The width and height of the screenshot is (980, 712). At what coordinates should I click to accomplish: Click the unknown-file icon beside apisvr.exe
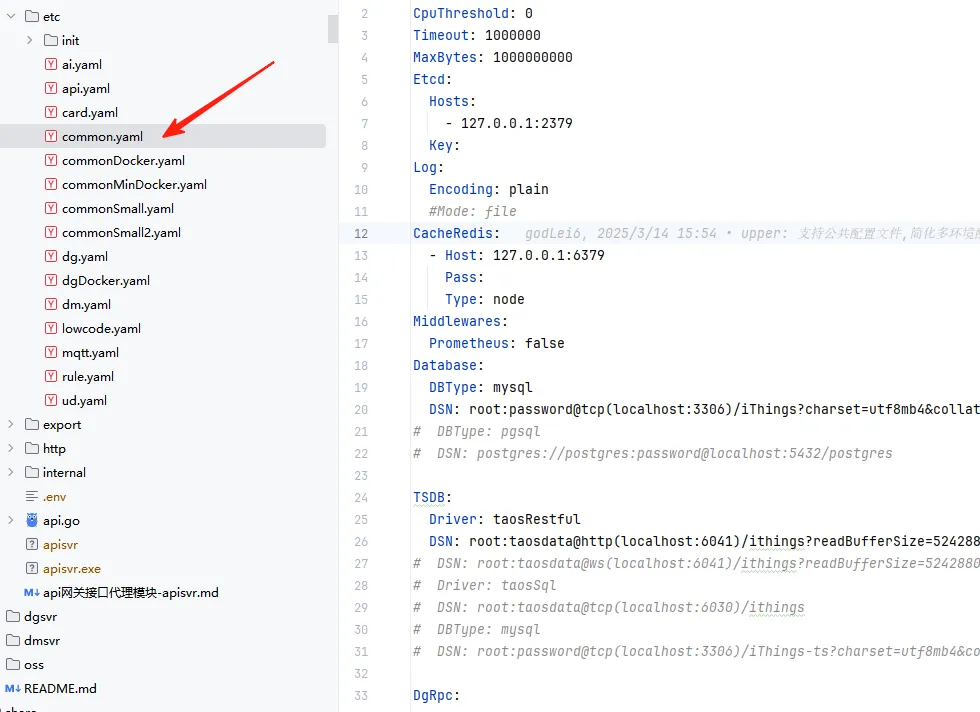pyautogui.click(x=32, y=568)
